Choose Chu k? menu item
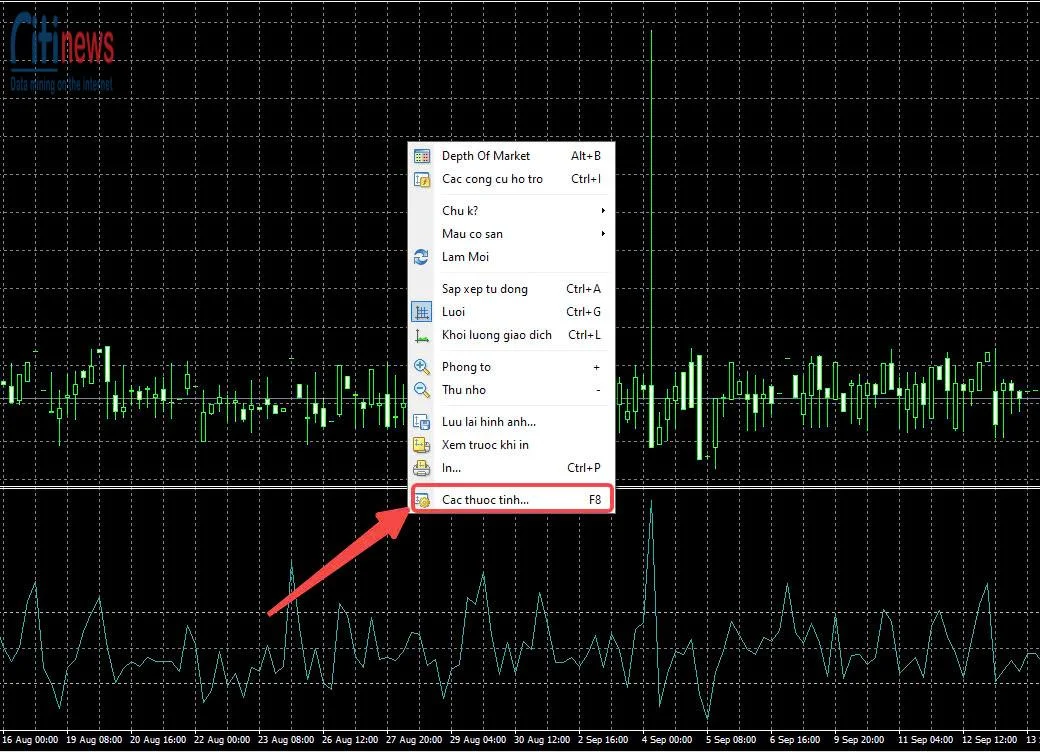Image resolution: width=1040 pixels, height=753 pixels. [511, 211]
